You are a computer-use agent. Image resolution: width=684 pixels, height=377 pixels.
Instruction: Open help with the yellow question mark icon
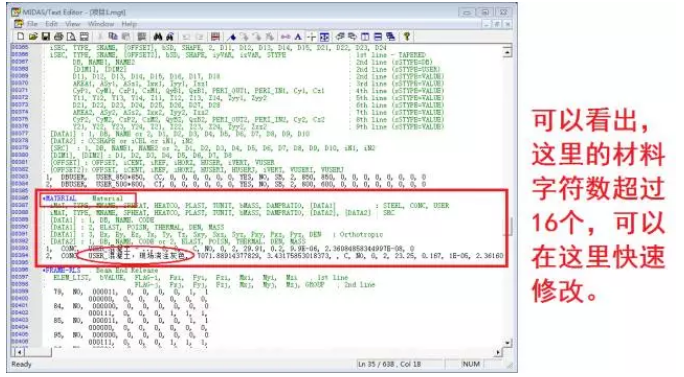tap(407, 37)
